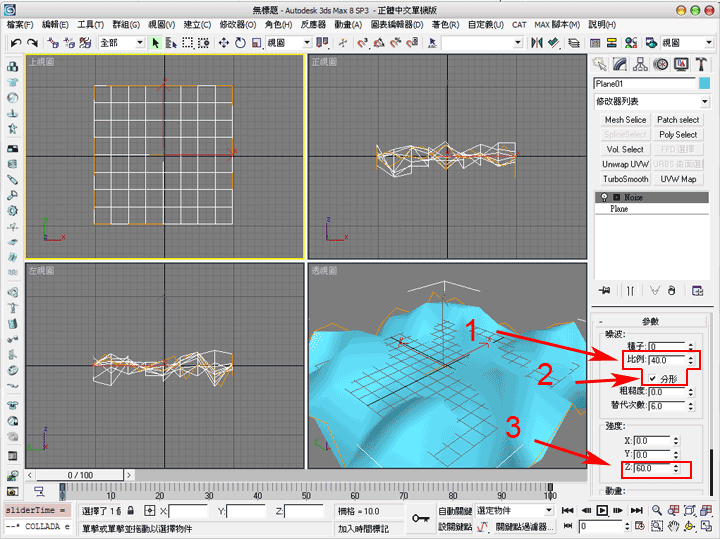Click the TurboSmooth modifier button
720x539 pixels.
pyautogui.click(x=625, y=179)
